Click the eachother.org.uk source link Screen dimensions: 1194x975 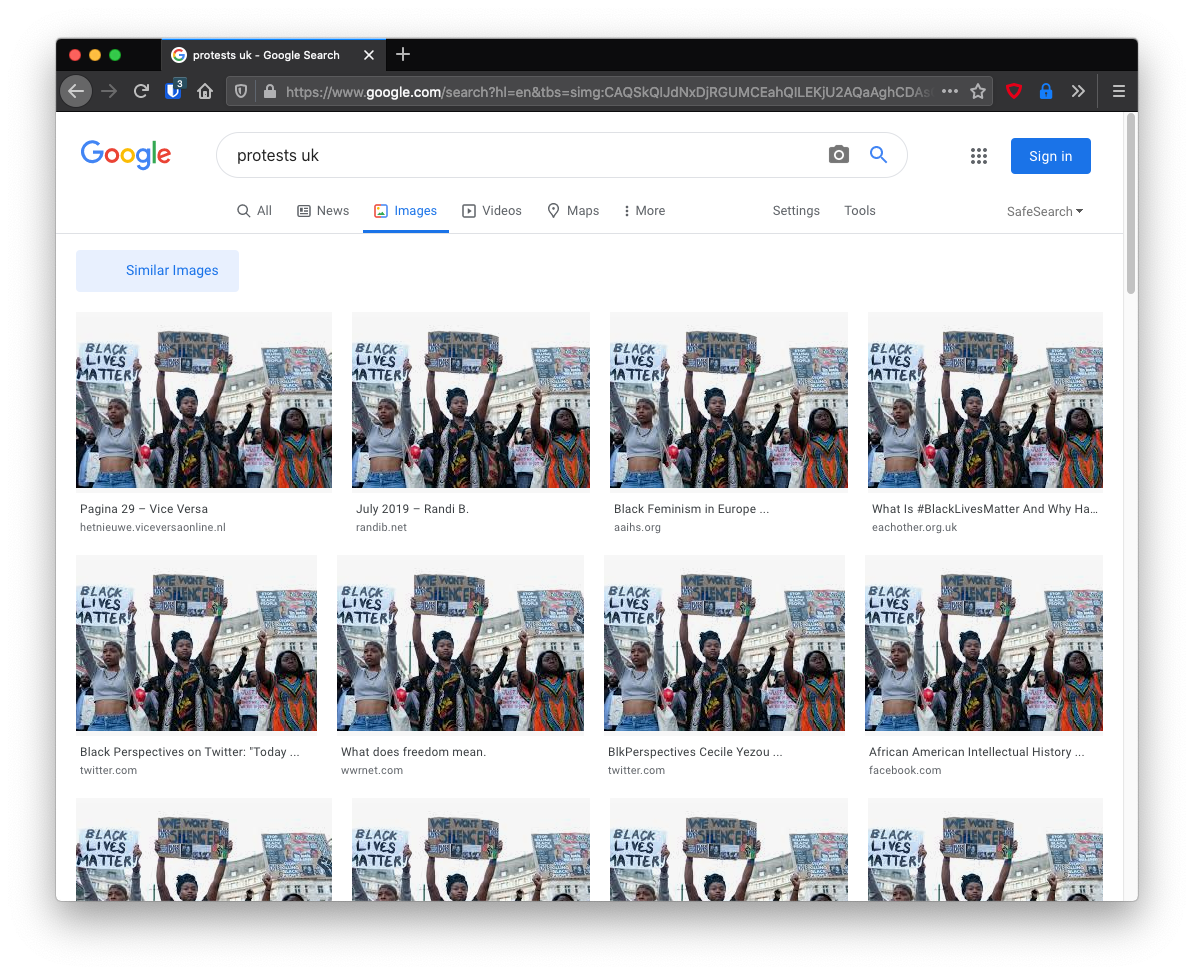coord(914,527)
